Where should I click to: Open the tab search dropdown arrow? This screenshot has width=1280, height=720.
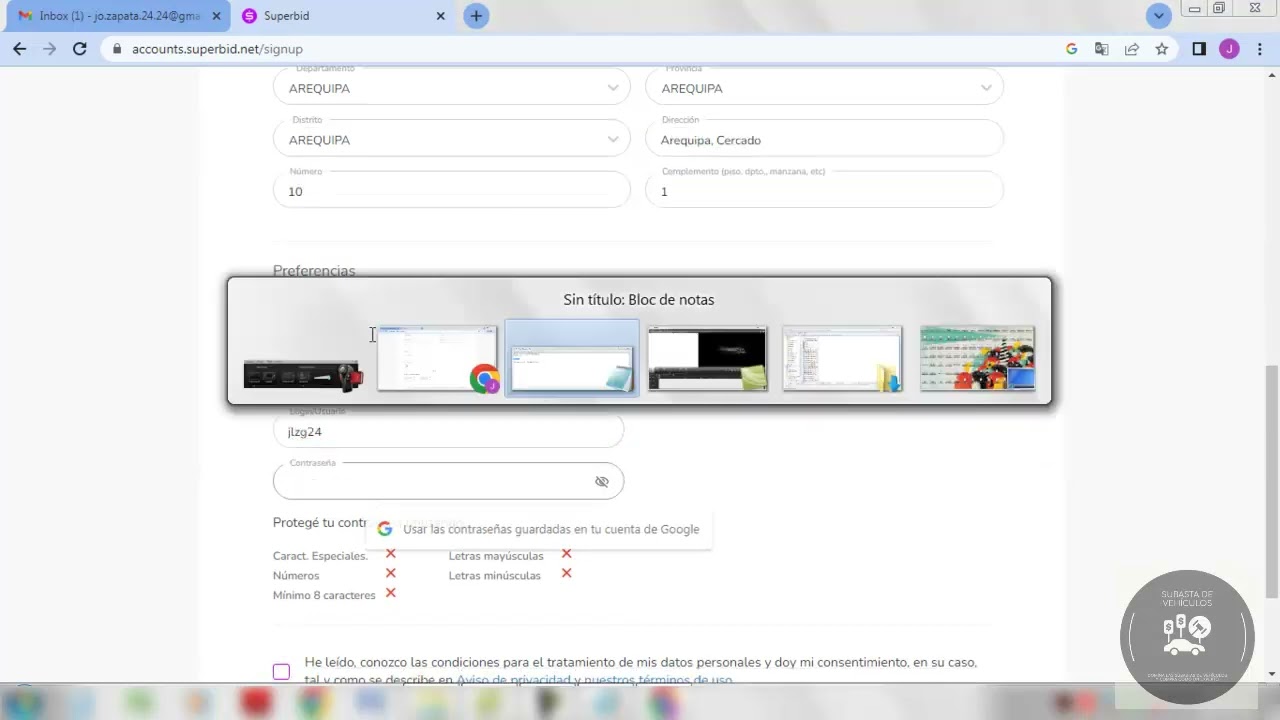pos(1159,16)
